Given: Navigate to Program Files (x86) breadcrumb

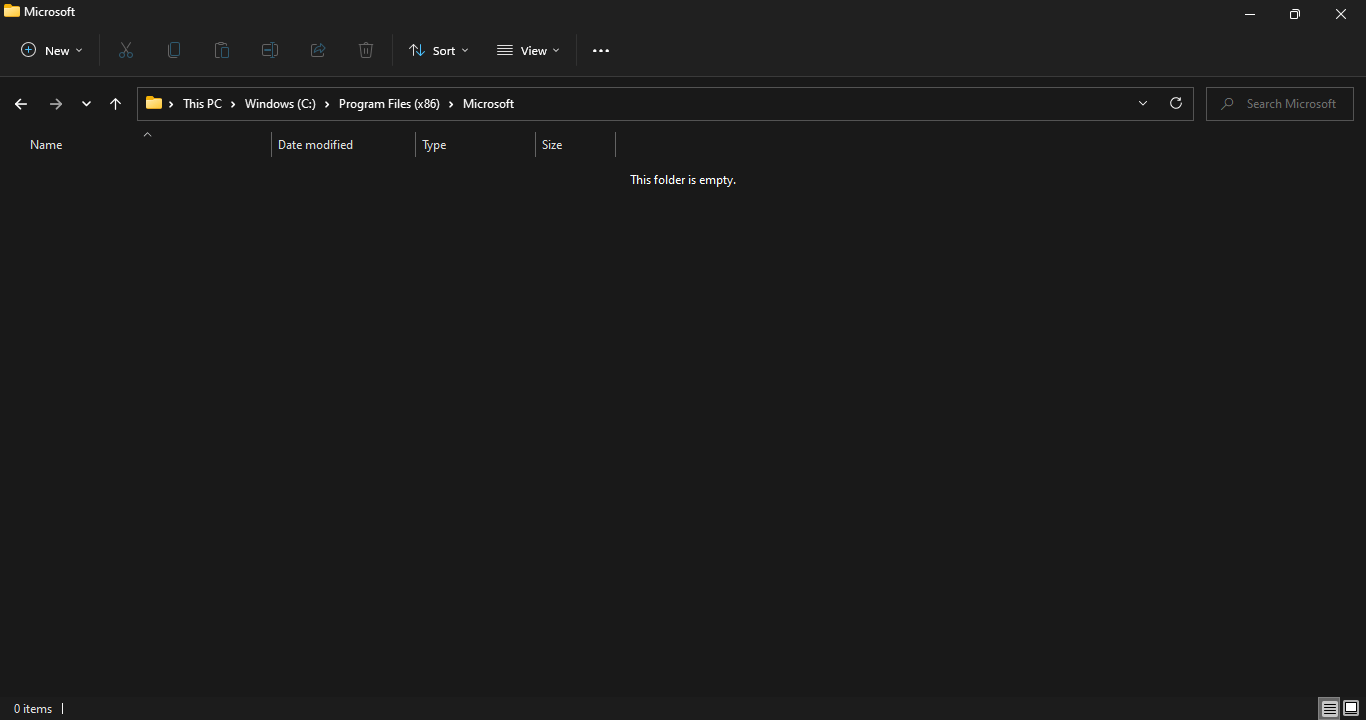Looking at the screenshot, I should coord(389,104).
